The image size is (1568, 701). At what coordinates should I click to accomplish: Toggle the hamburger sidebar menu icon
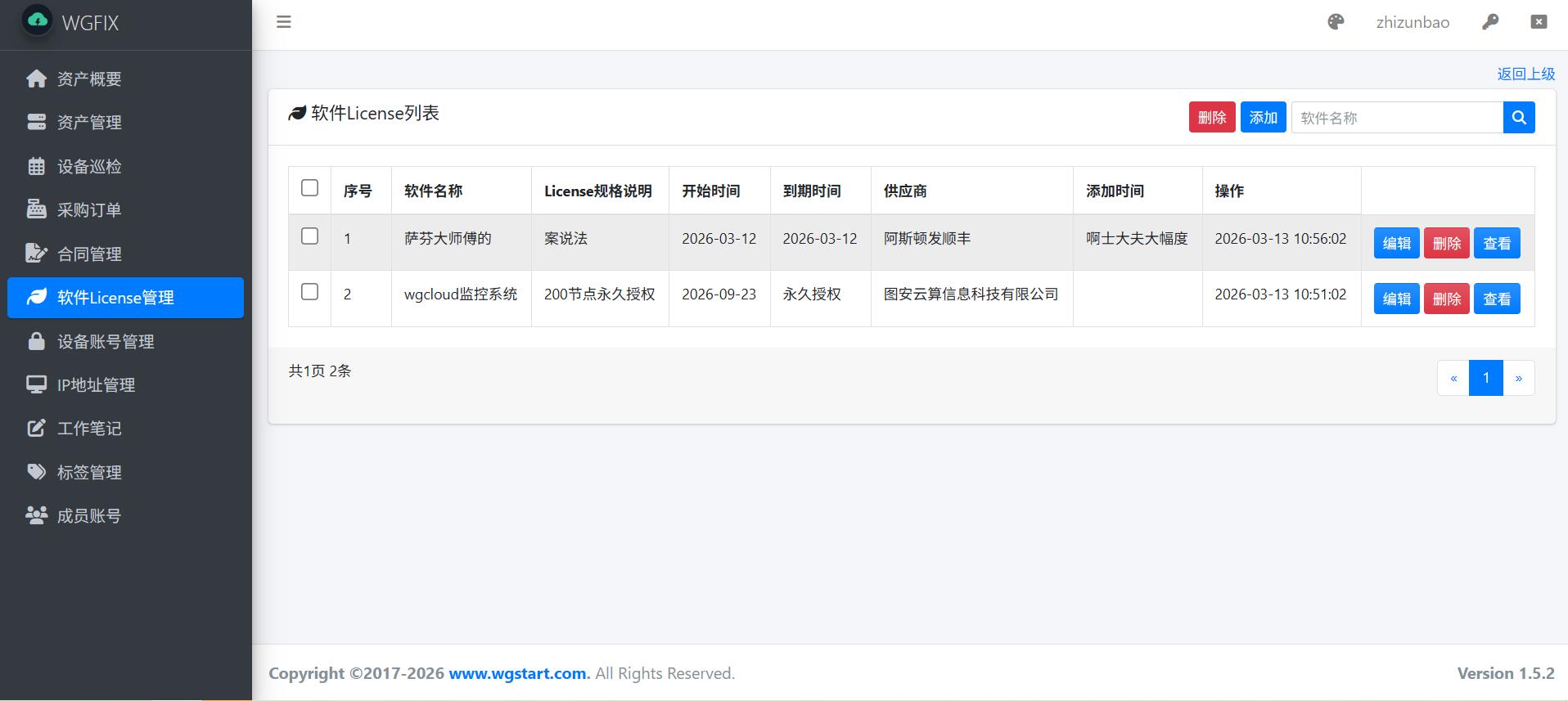click(x=284, y=22)
